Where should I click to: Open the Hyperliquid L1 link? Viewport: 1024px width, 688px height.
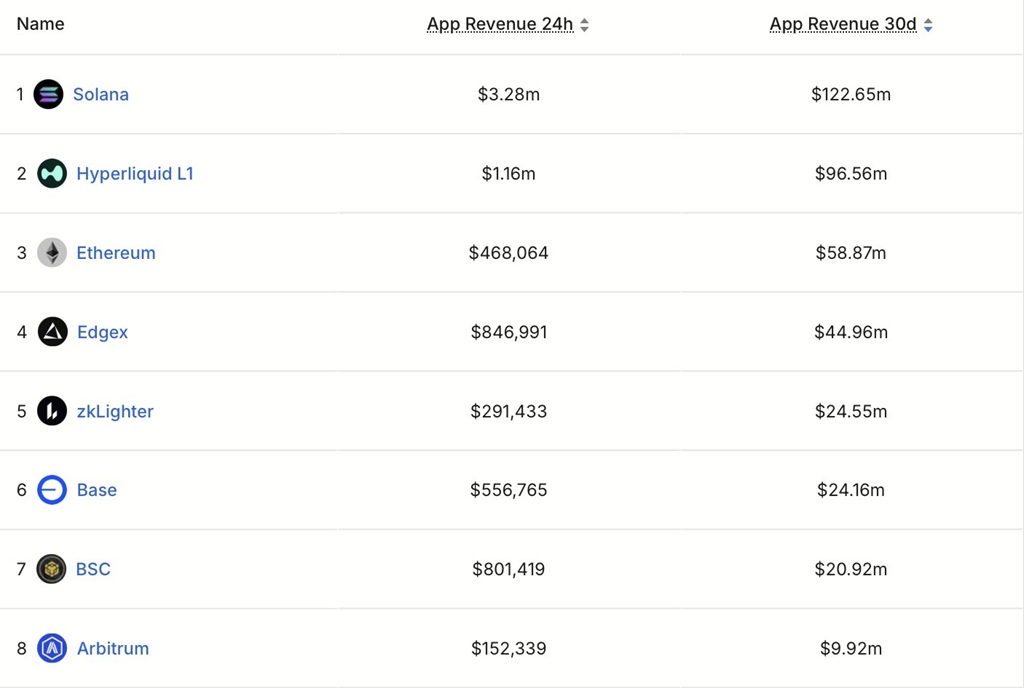point(135,173)
